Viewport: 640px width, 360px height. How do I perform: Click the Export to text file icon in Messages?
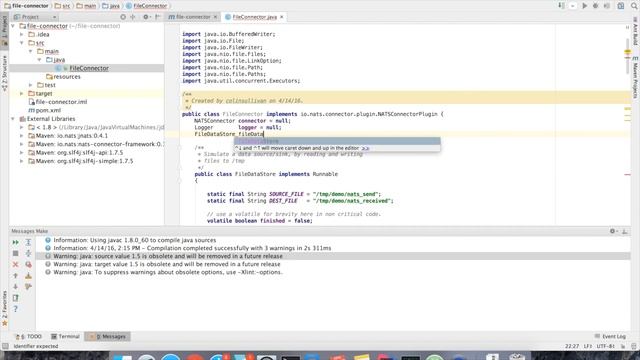[16, 298]
